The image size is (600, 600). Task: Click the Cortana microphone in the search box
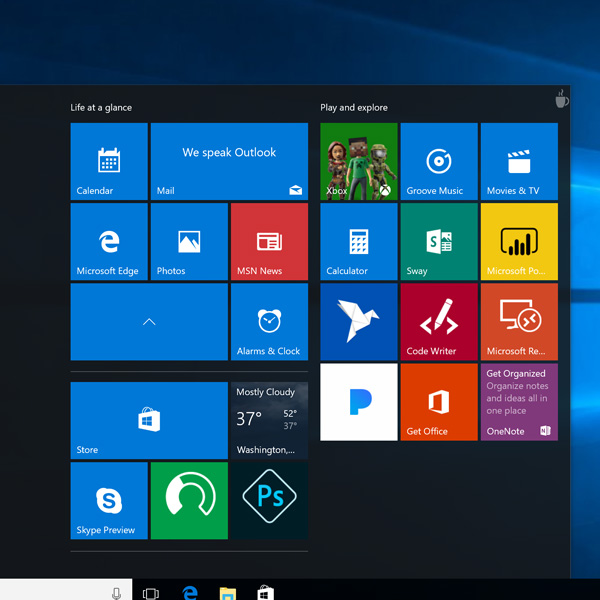pyautogui.click(x=117, y=593)
